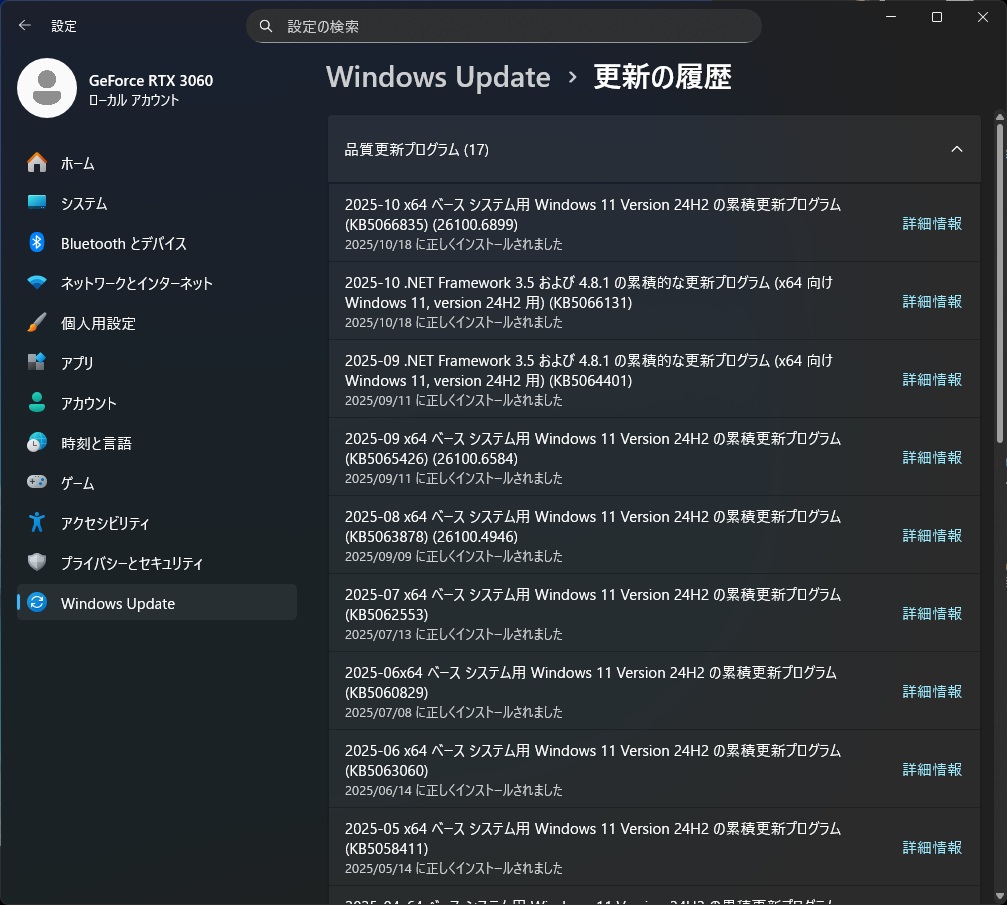Open 詳細情報 for KB5060829
This screenshot has width=1007, height=905.
point(932,692)
